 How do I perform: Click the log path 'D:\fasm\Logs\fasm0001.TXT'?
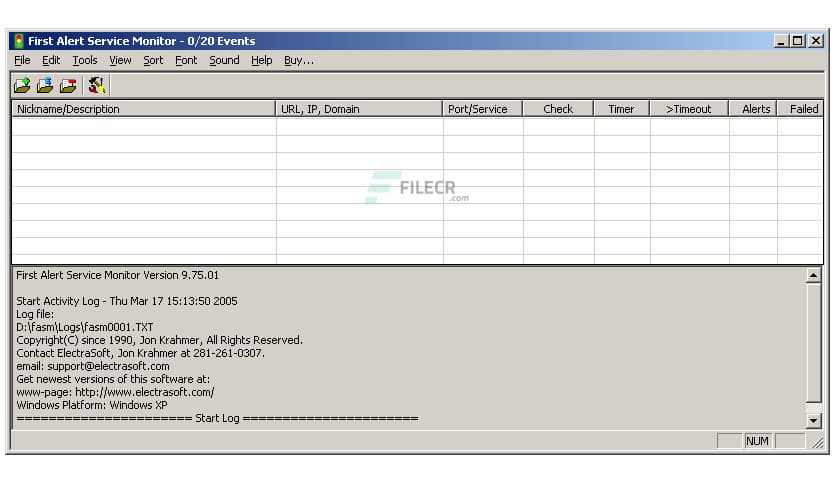pyautogui.click(x=85, y=327)
